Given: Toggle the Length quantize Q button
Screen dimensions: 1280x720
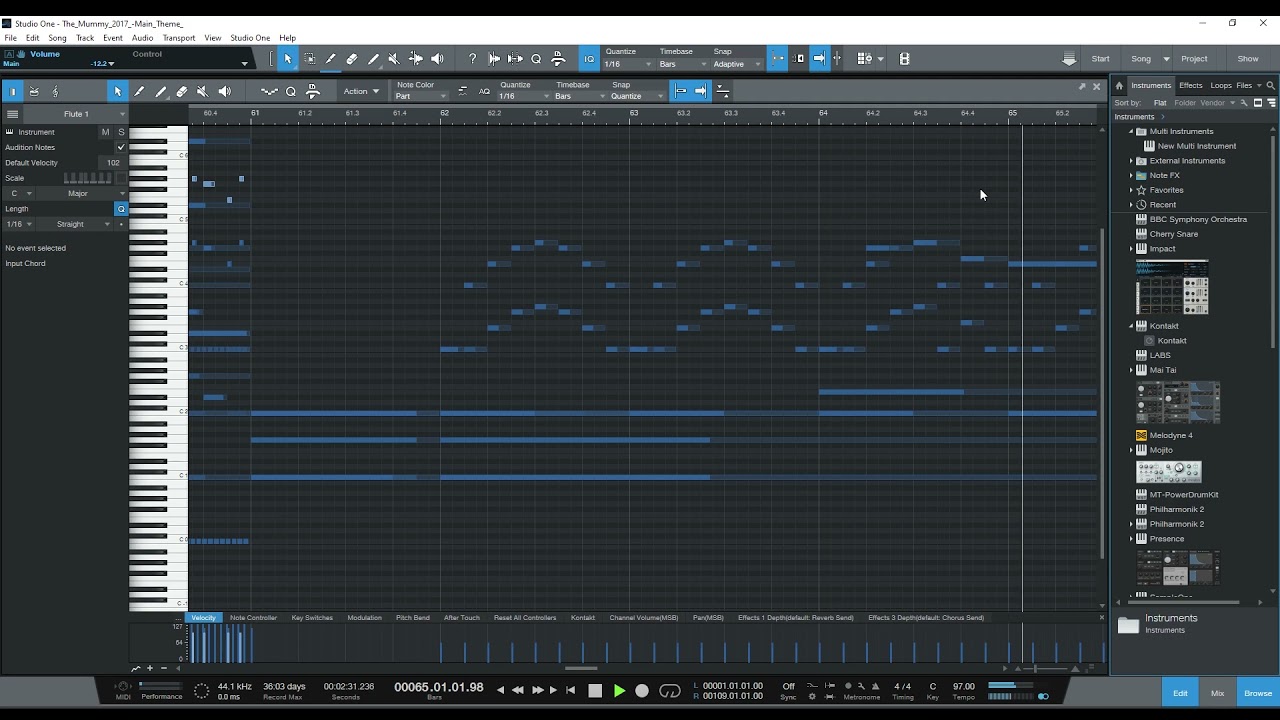Looking at the screenshot, I should pyautogui.click(x=121, y=209).
